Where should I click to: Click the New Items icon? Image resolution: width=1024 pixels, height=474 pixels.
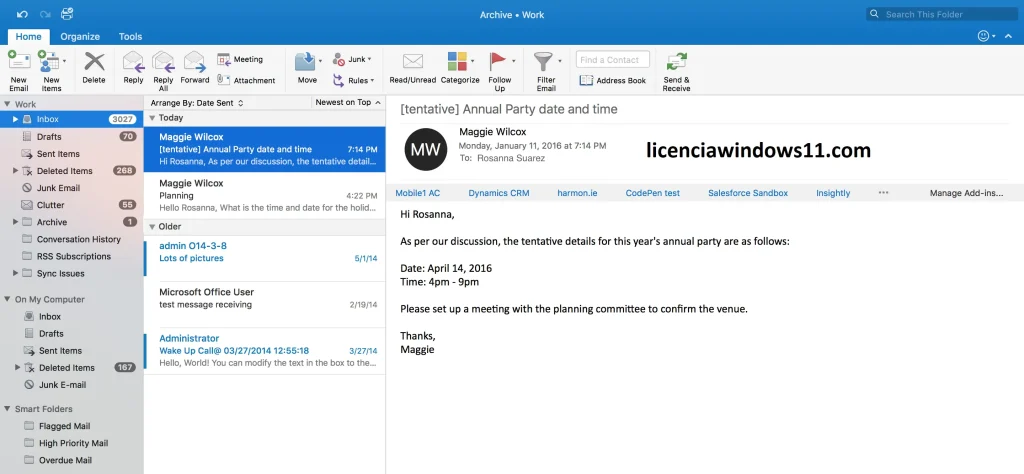48,63
